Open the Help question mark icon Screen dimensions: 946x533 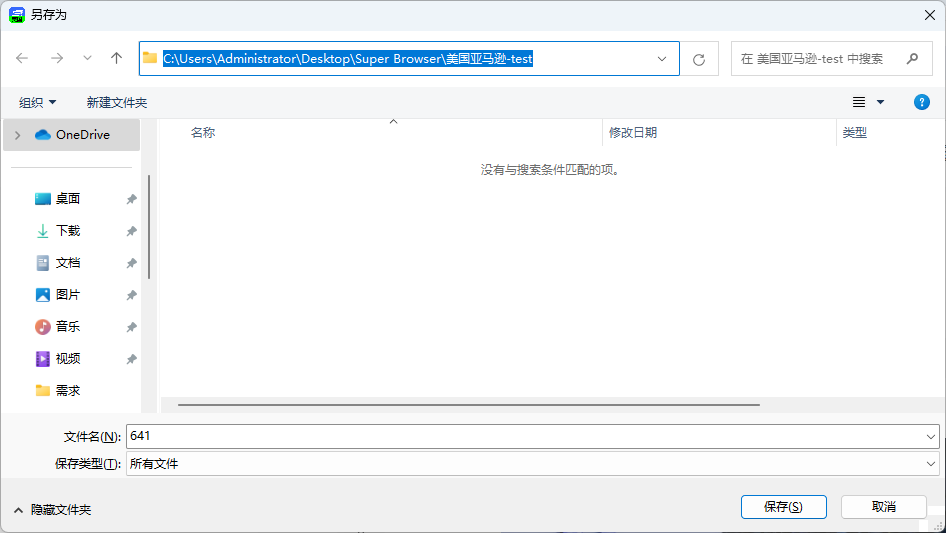click(922, 102)
